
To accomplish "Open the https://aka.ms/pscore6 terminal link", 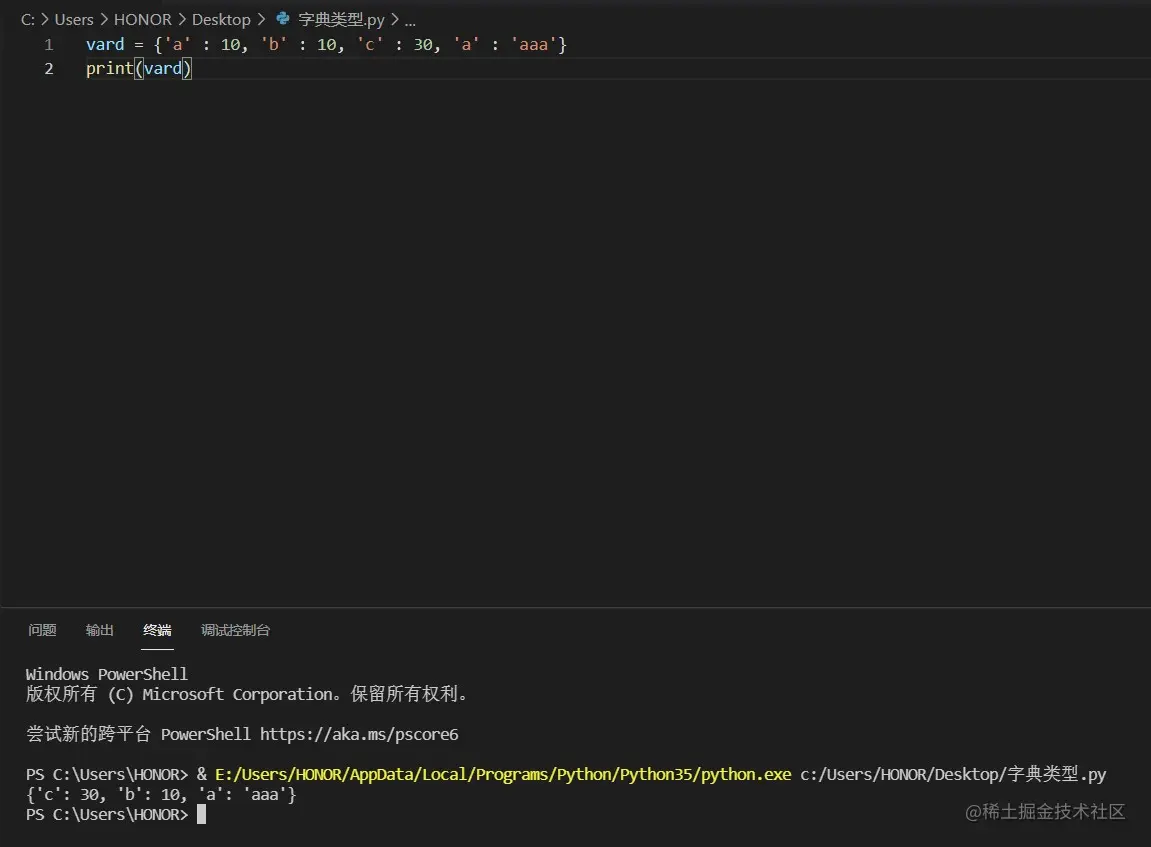I will [359, 734].
